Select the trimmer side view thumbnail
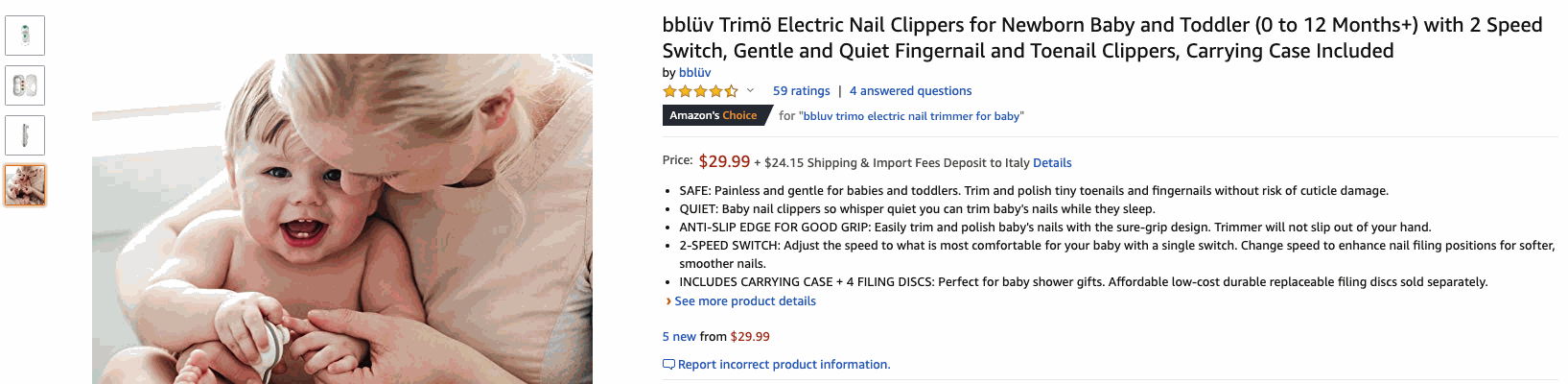Screen dimensions: 1568x384 coord(25,135)
